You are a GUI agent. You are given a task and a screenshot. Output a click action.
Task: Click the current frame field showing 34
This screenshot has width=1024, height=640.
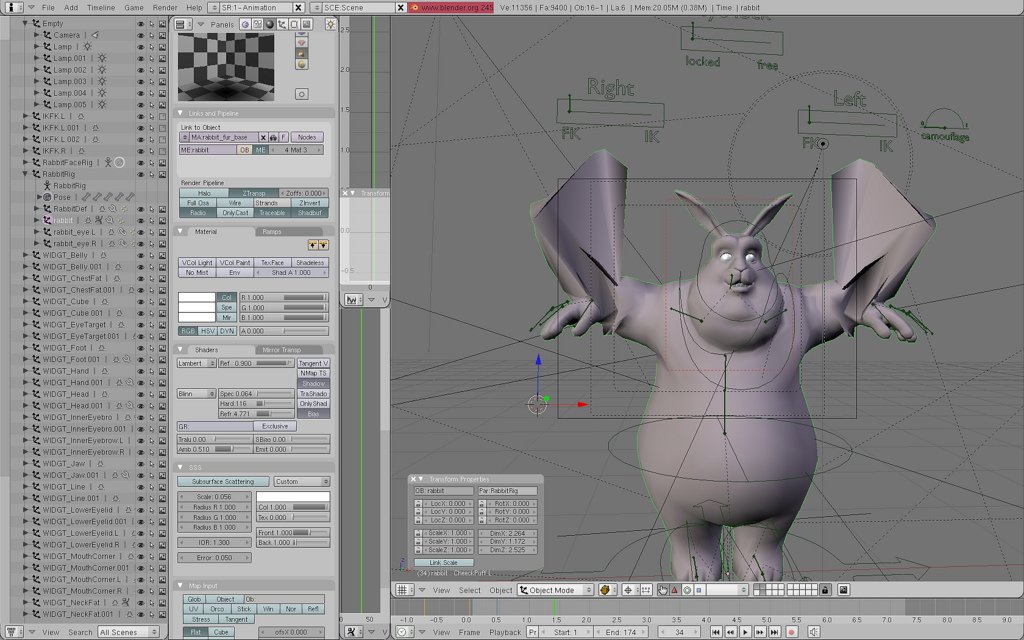click(677, 631)
